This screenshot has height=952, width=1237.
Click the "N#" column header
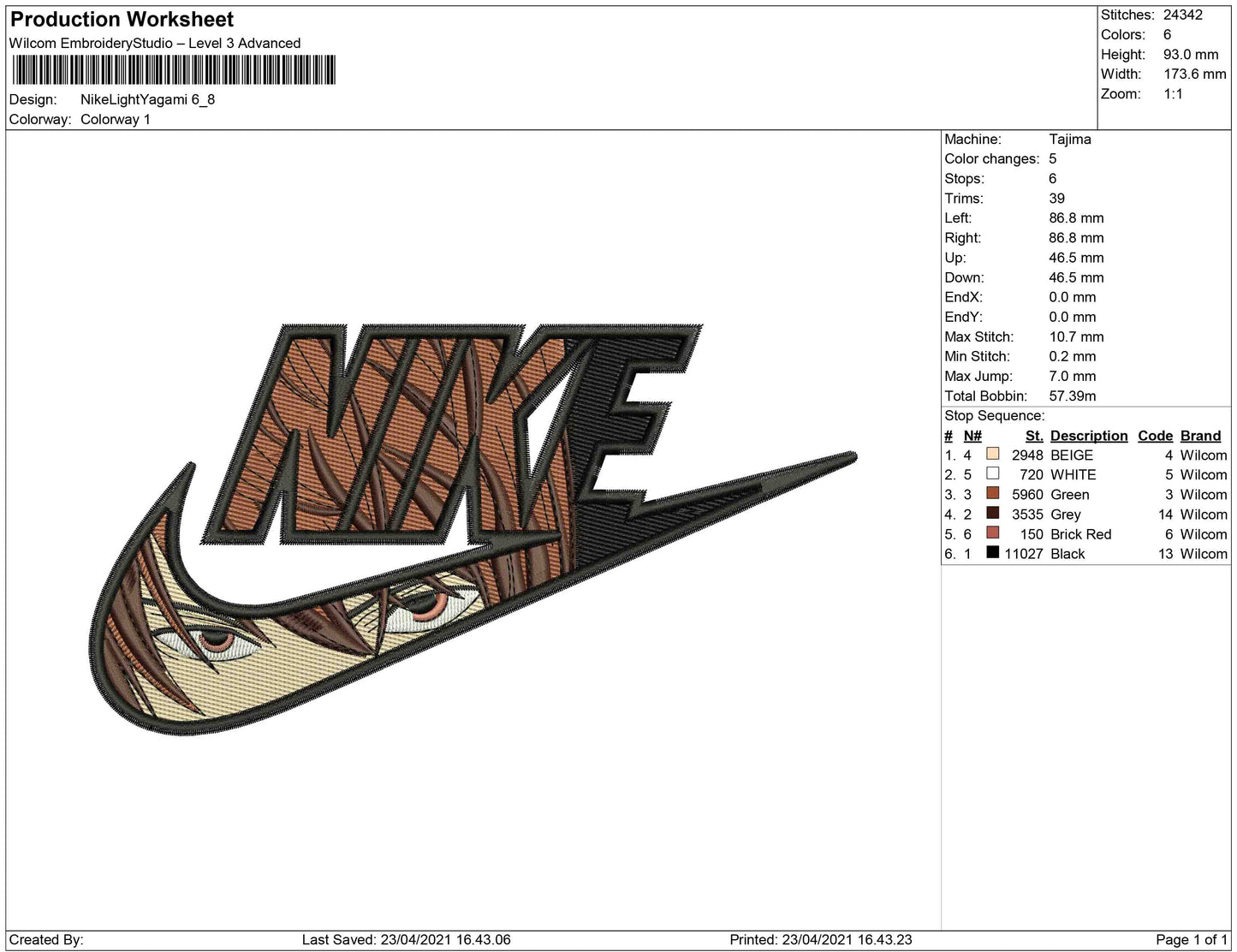pos(972,436)
